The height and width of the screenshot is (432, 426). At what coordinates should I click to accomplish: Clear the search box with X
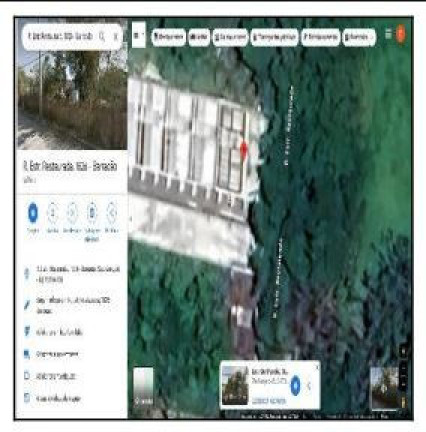point(115,36)
